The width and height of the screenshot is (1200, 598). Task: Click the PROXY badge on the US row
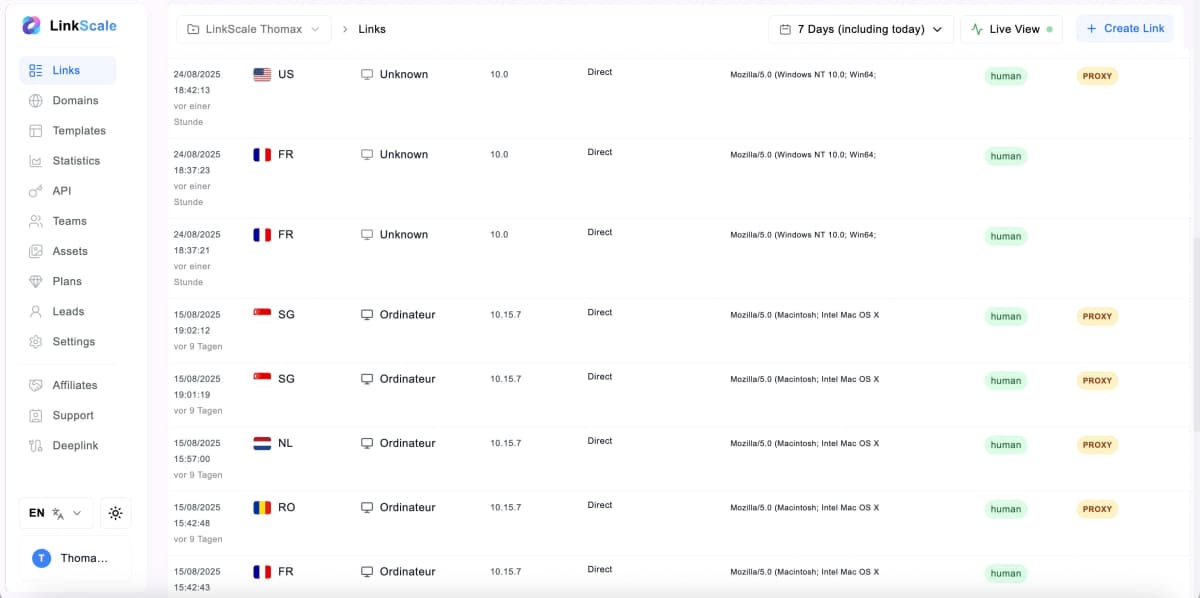(1097, 76)
